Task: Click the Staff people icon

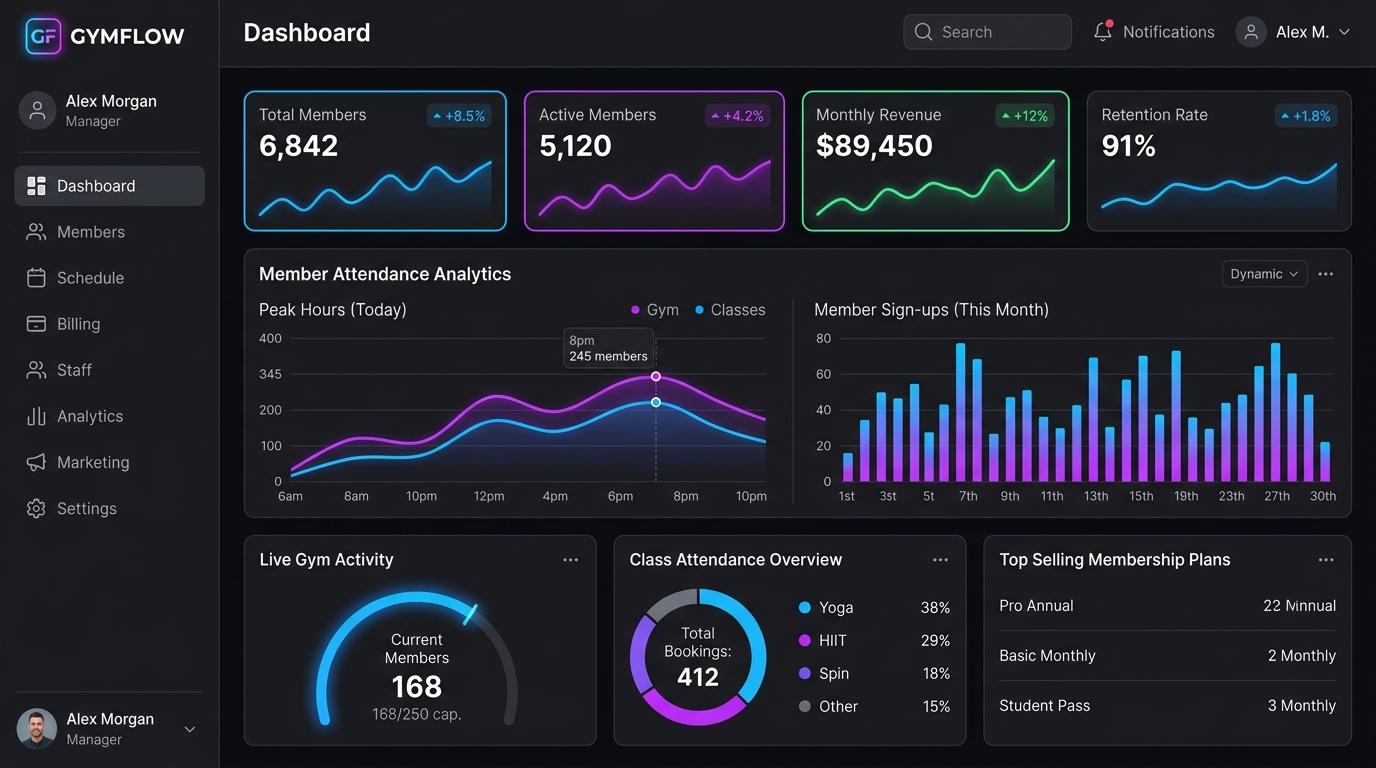Action: [x=36, y=370]
